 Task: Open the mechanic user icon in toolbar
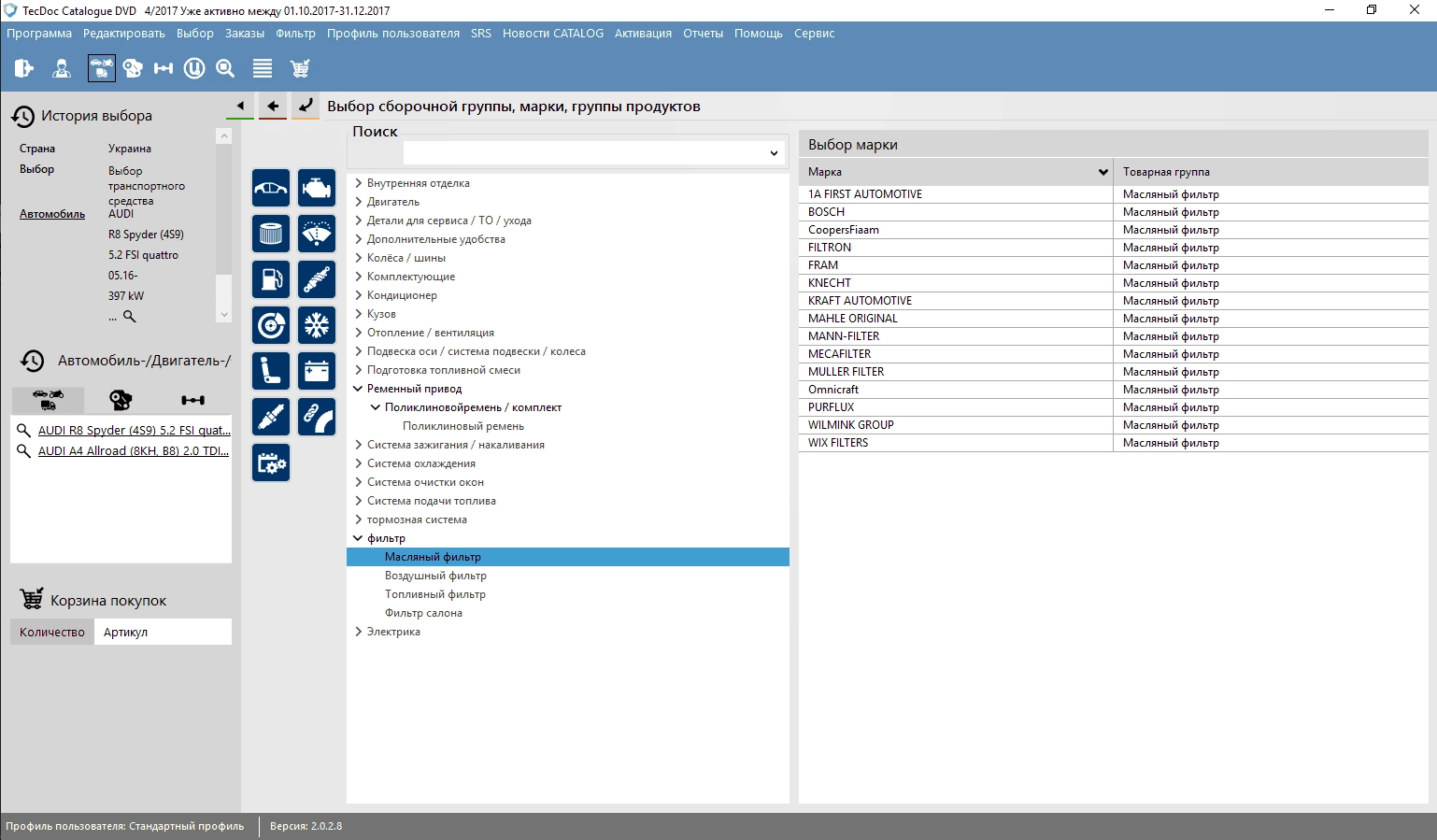pyautogui.click(x=62, y=68)
